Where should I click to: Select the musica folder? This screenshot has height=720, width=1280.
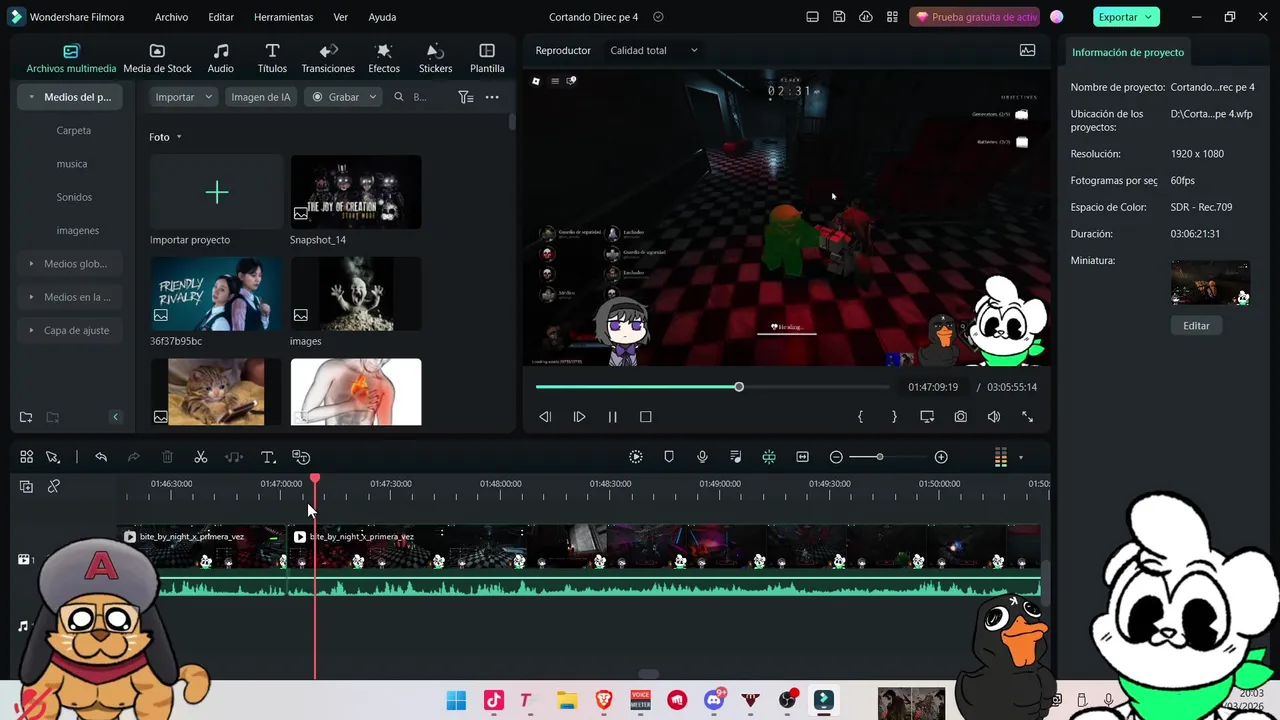pos(72,163)
